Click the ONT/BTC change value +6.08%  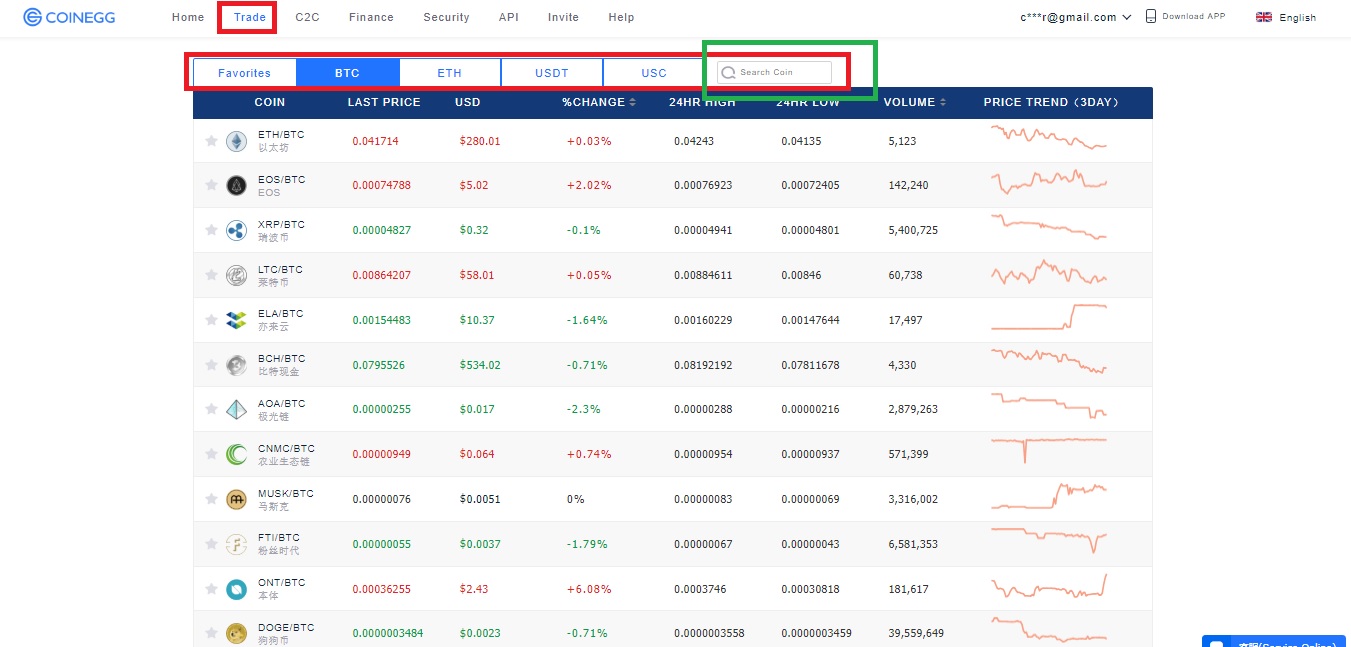click(x=589, y=589)
